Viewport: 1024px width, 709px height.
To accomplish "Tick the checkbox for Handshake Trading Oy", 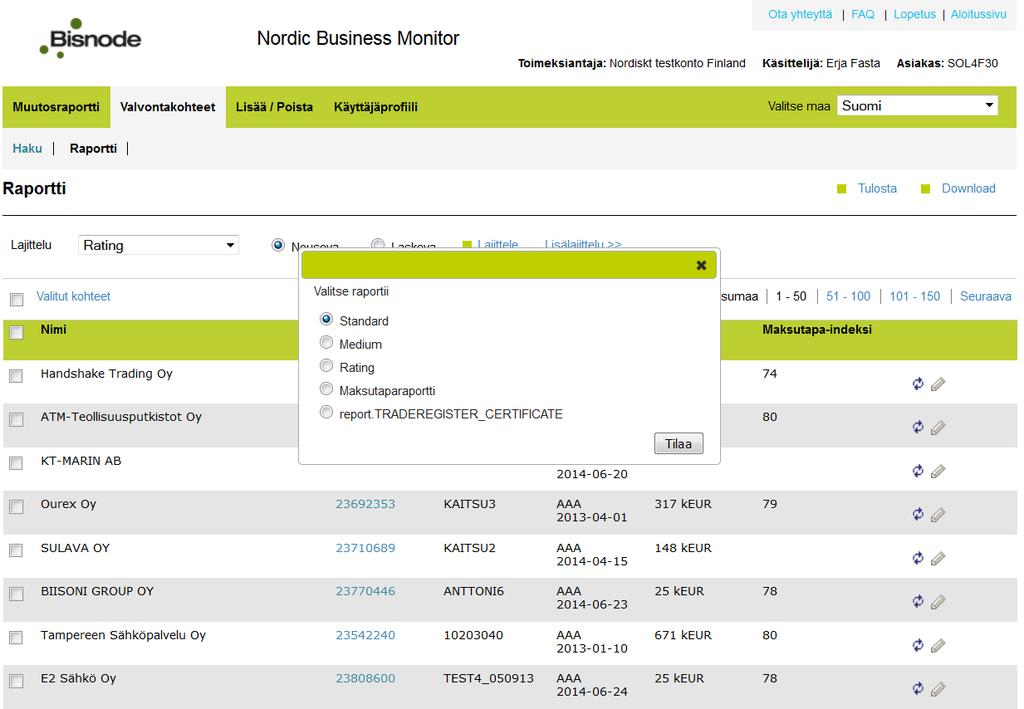I will 16,376.
